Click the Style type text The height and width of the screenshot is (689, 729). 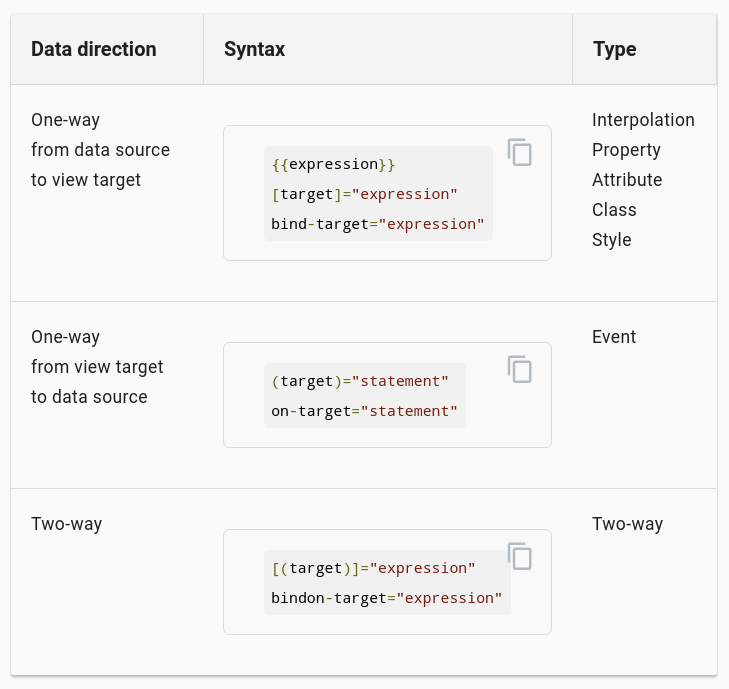[612, 240]
